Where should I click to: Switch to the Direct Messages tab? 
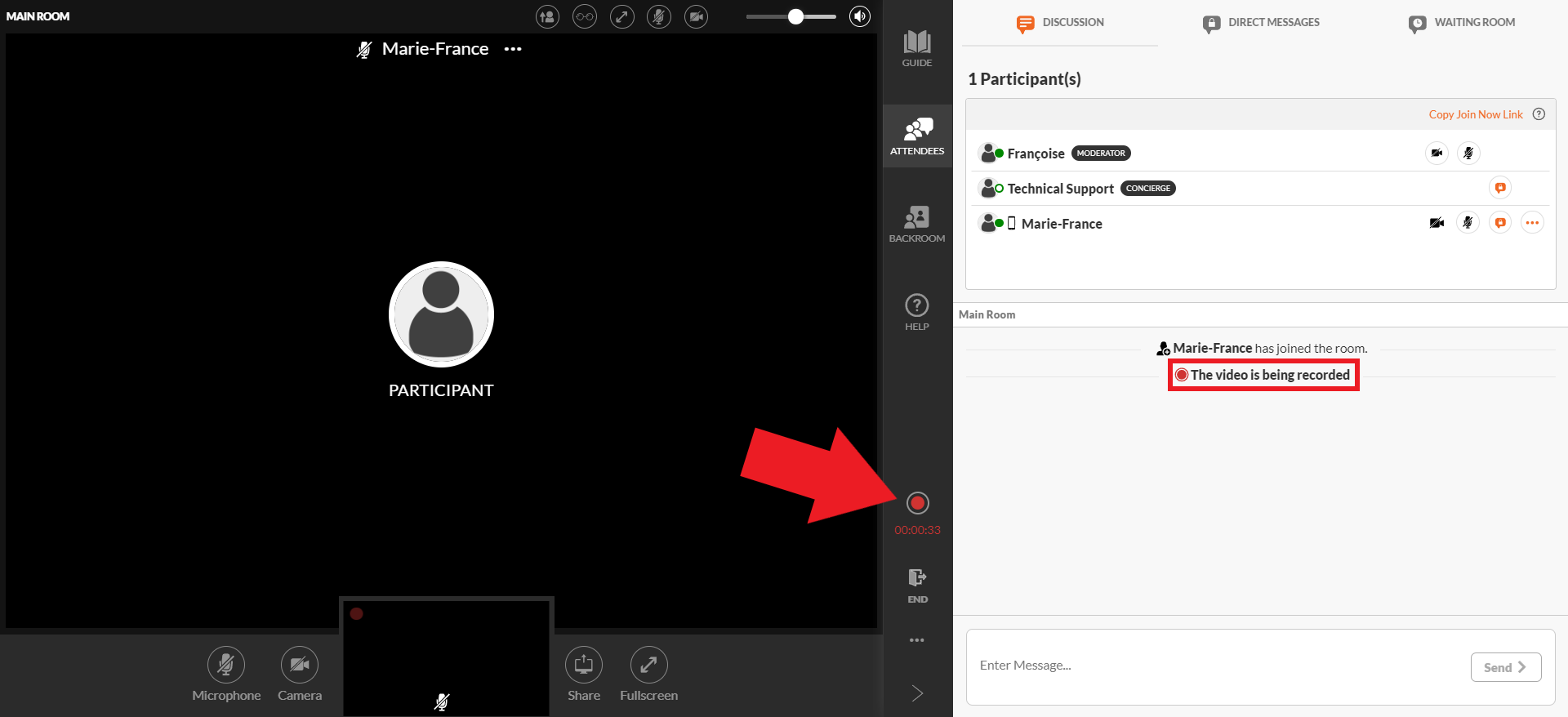pos(1261,23)
